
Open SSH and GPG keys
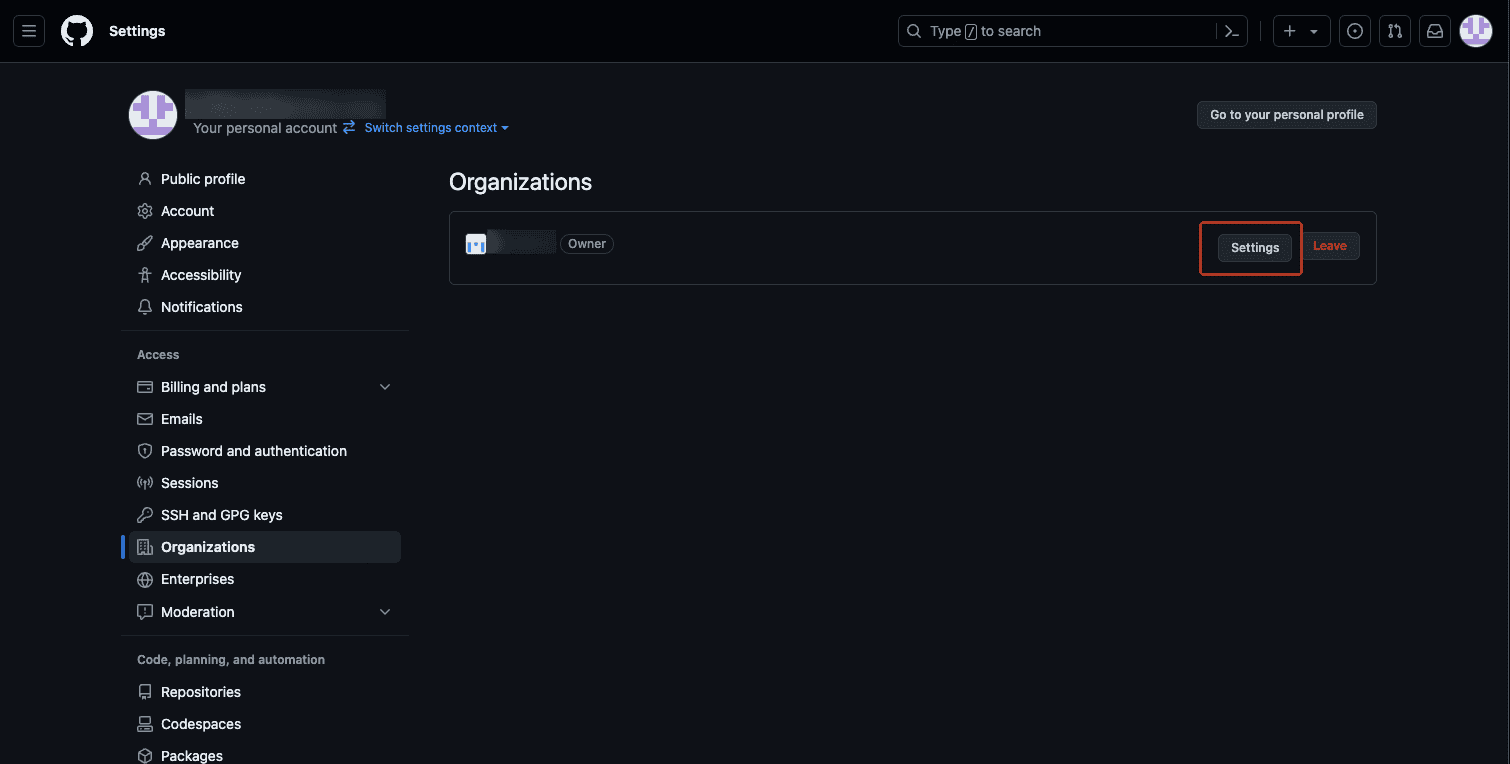[x=265, y=515]
